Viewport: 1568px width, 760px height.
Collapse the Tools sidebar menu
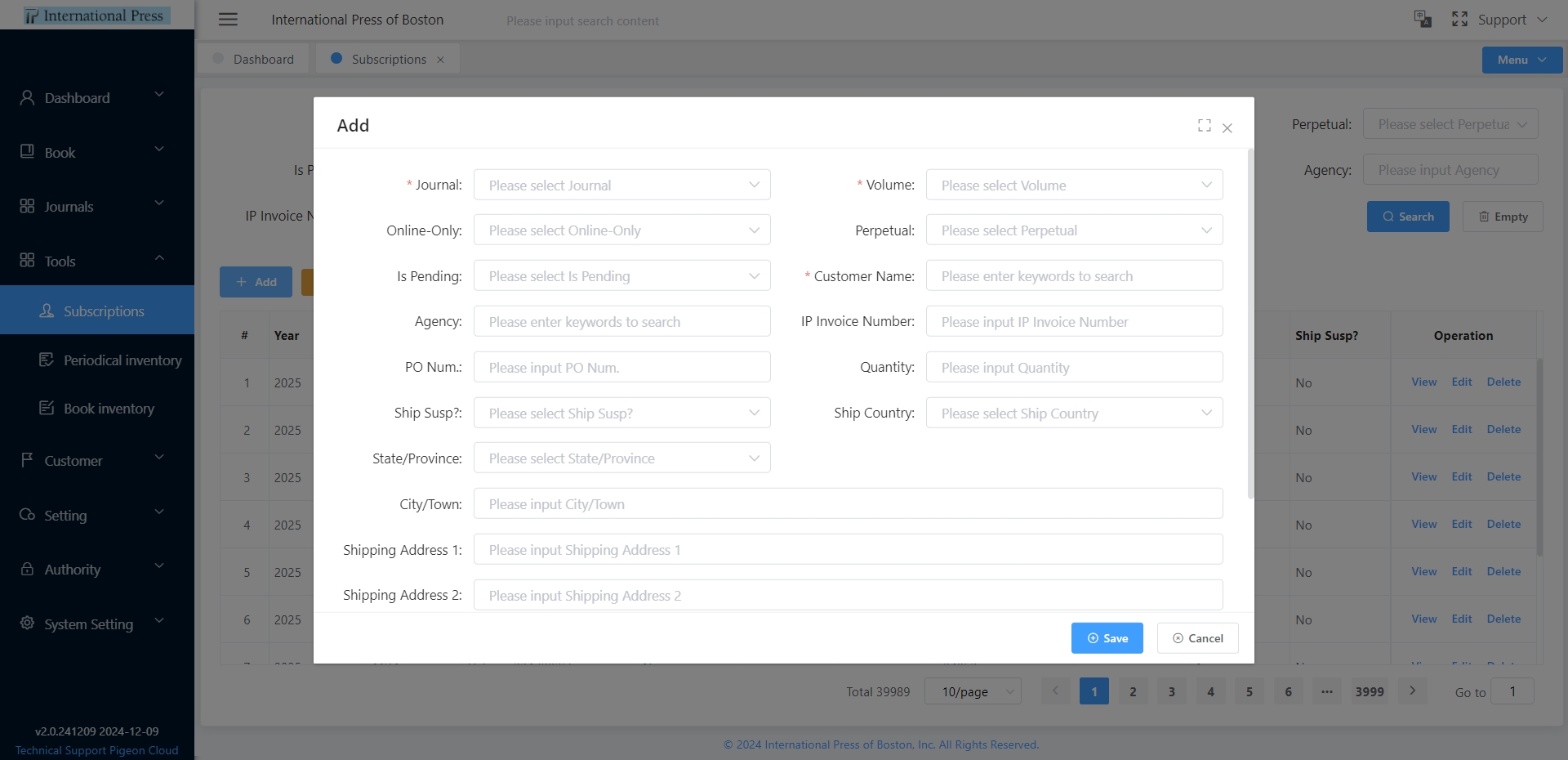pos(96,262)
